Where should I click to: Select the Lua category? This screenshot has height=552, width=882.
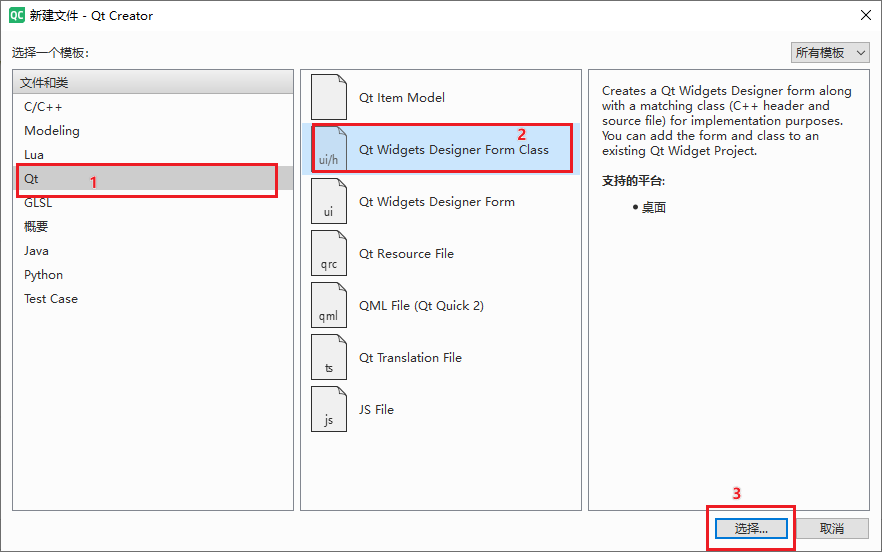[x=153, y=155]
